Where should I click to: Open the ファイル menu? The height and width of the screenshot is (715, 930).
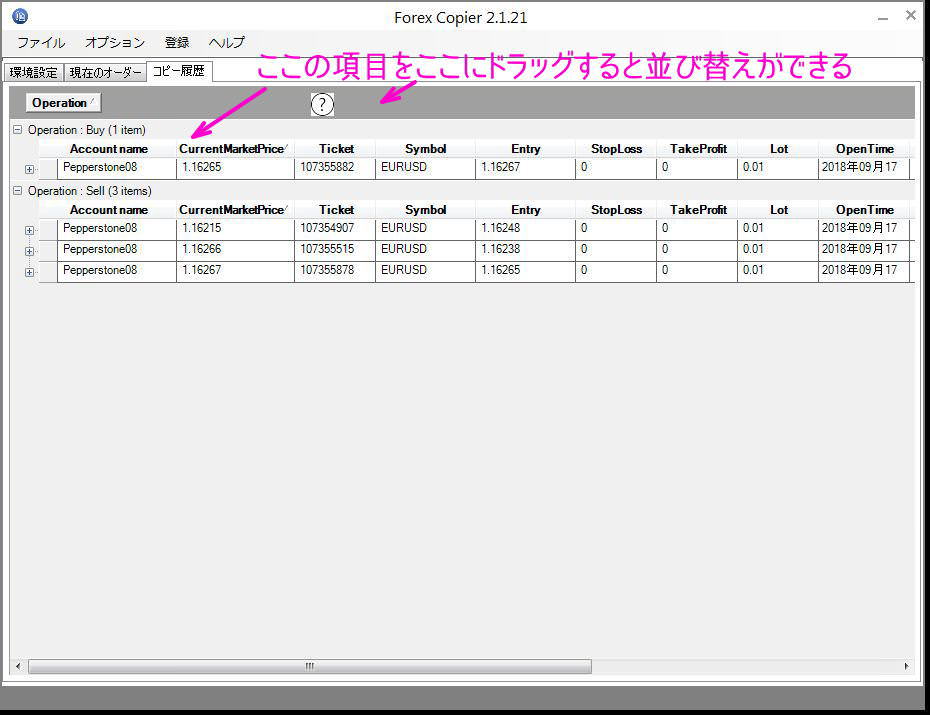click(x=41, y=43)
